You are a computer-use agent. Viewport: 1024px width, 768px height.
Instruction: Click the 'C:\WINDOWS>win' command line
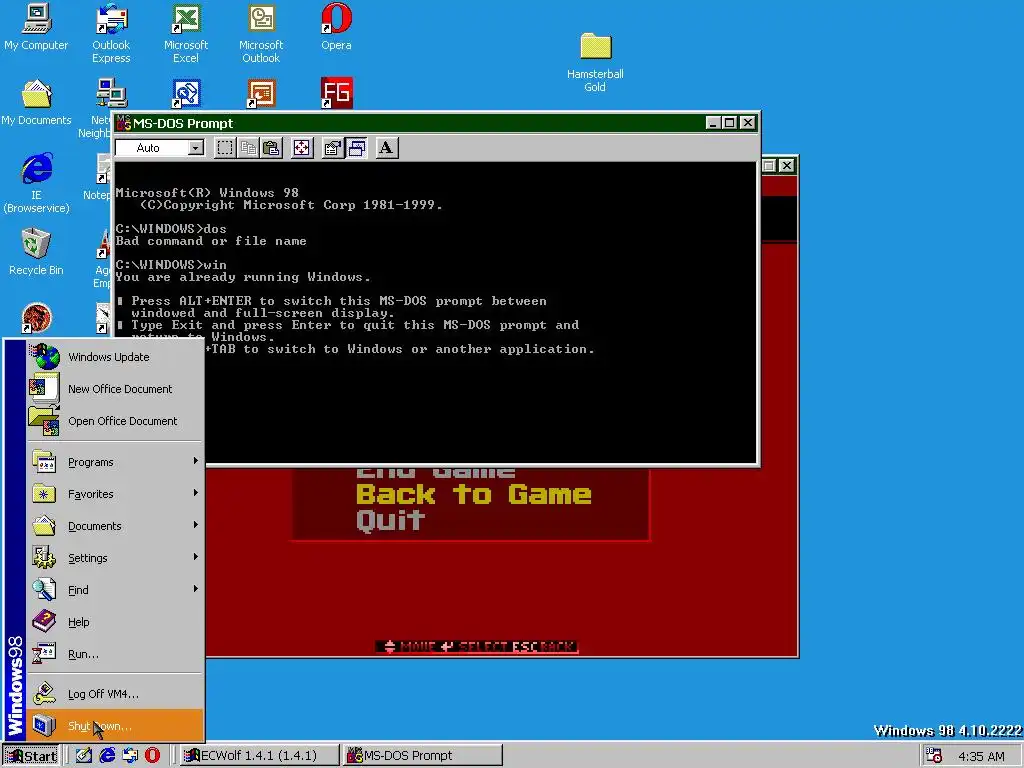click(171, 265)
